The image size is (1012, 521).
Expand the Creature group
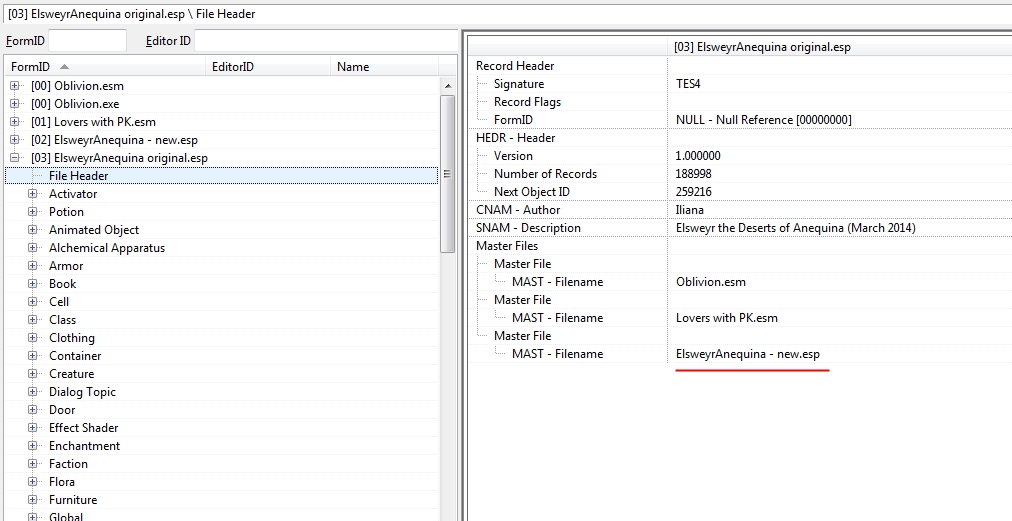(33, 374)
